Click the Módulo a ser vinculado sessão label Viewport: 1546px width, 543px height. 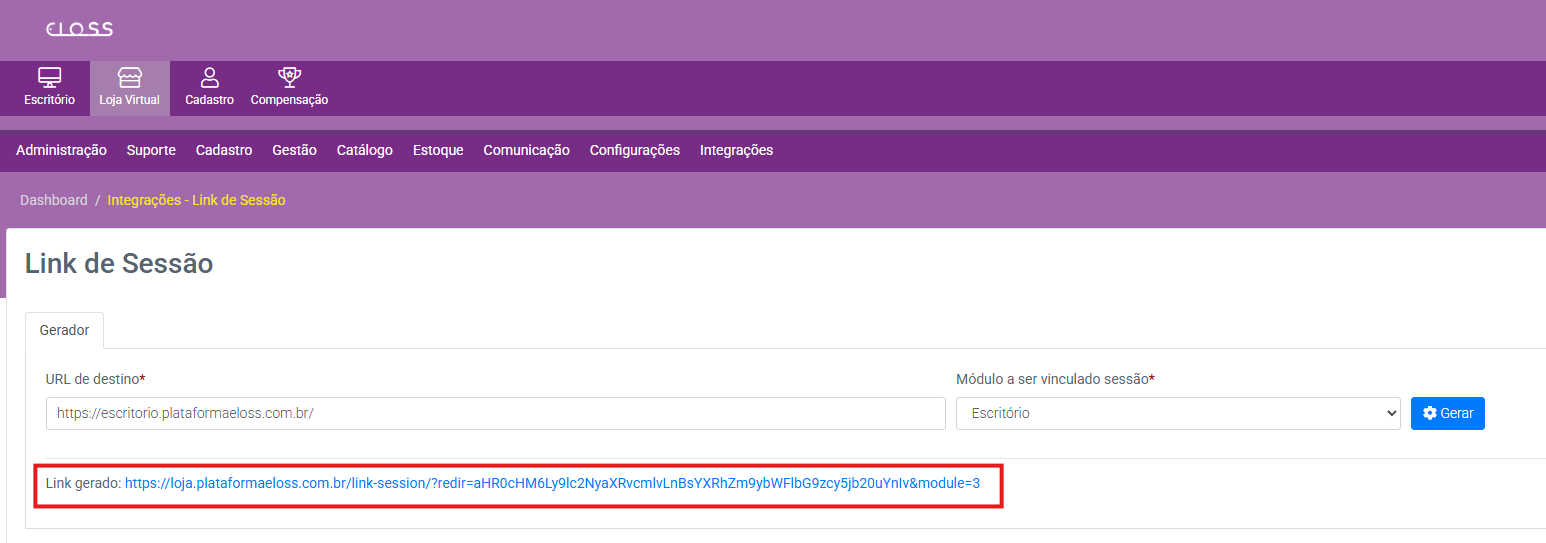[1055, 379]
